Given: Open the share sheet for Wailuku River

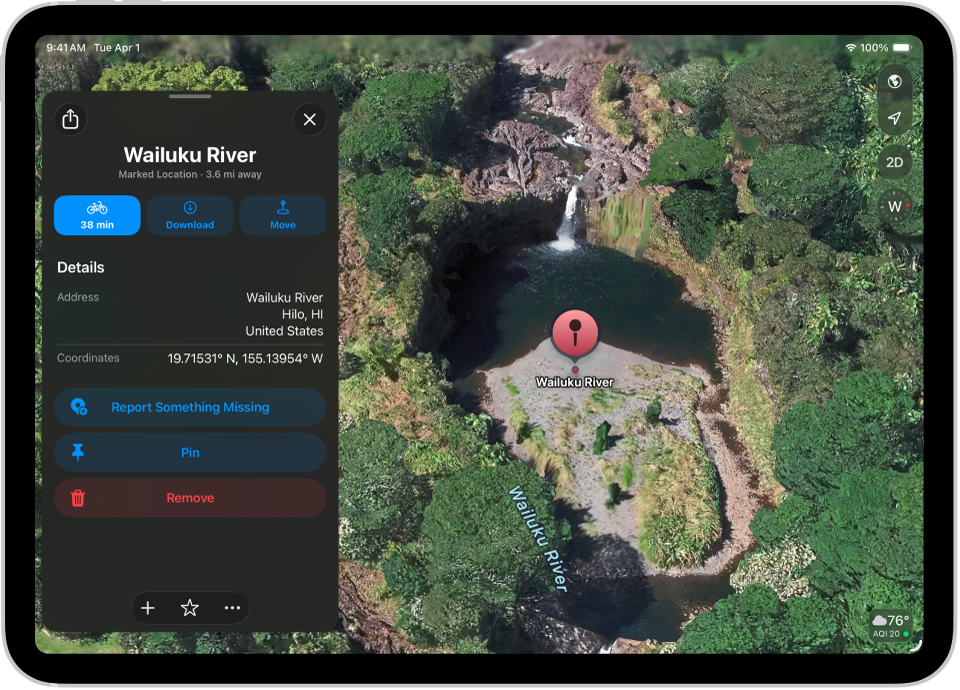Looking at the screenshot, I should click(70, 119).
